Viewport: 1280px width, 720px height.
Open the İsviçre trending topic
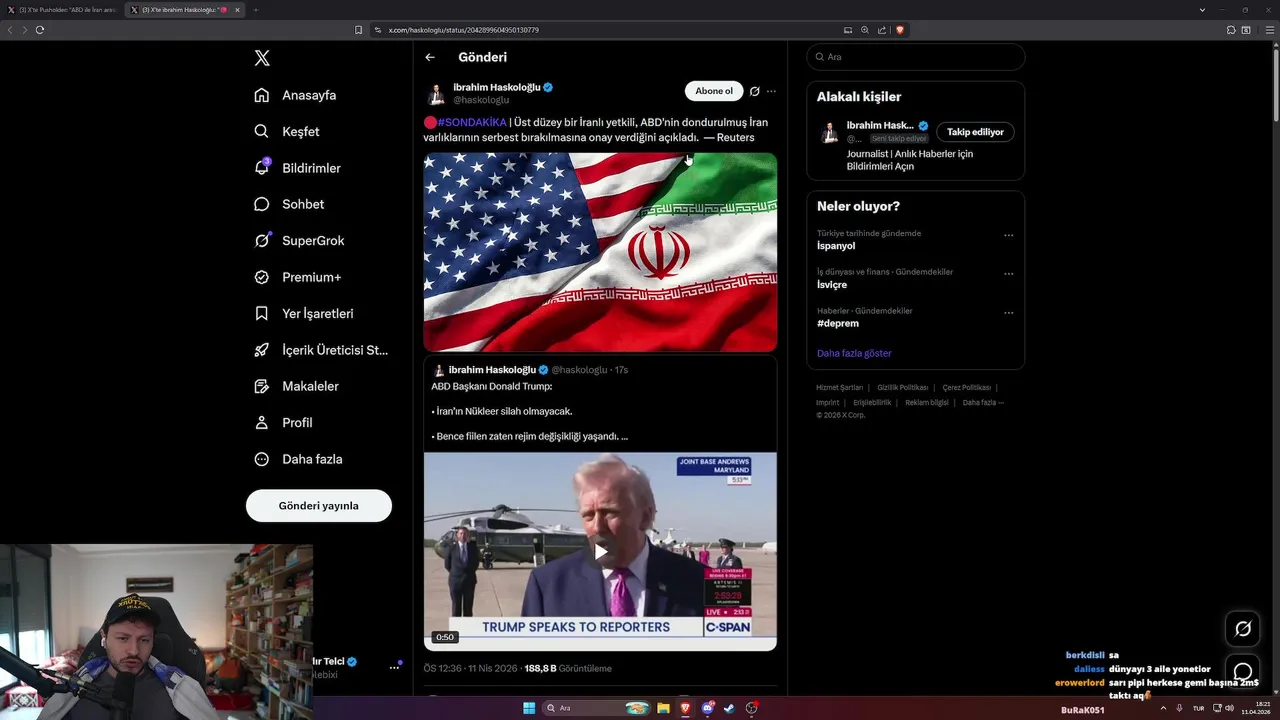832,284
